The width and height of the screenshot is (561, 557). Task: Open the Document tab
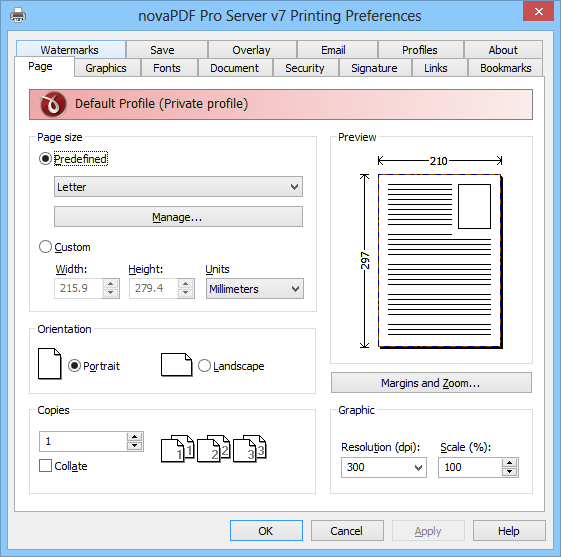click(x=235, y=68)
